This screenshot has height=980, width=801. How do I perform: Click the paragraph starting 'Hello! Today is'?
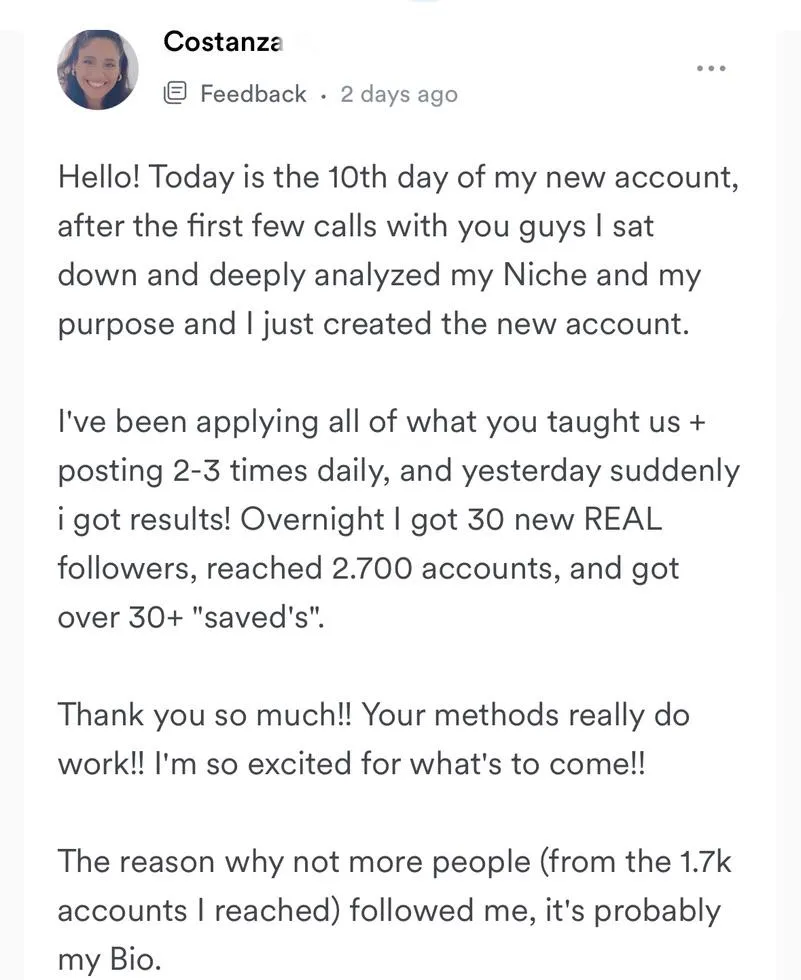398,251
